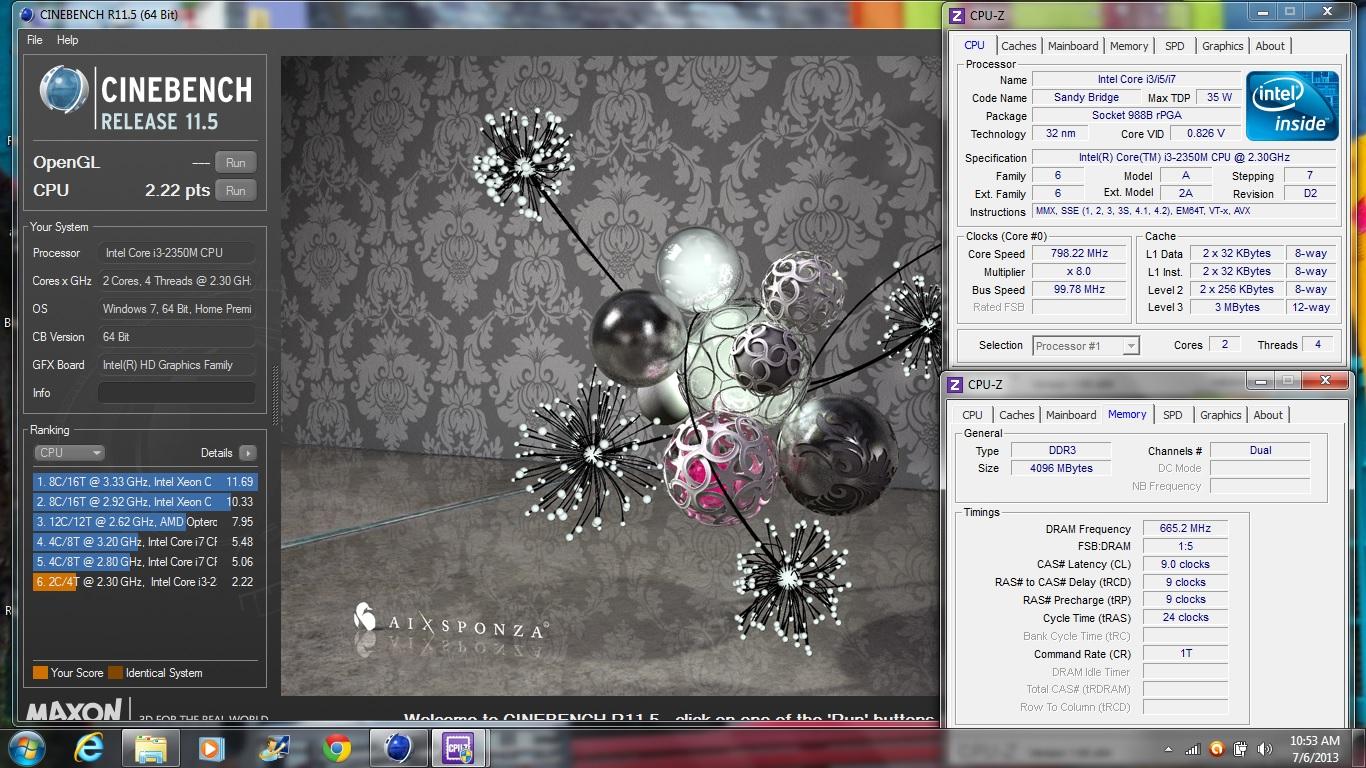1366x768 pixels.
Task: Click the Specification field in CPU-Z
Action: (x=1184, y=158)
